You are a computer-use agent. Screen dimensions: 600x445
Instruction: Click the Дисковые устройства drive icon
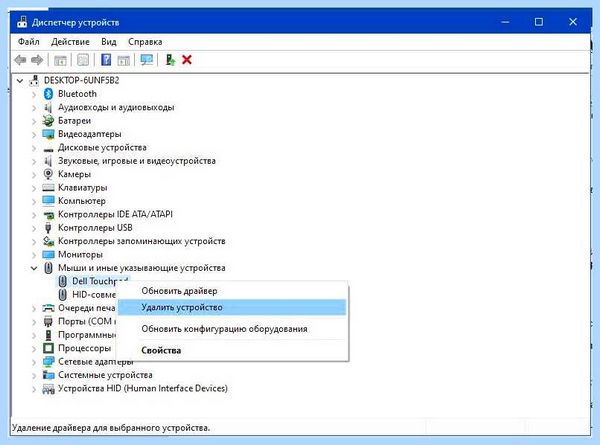point(48,149)
